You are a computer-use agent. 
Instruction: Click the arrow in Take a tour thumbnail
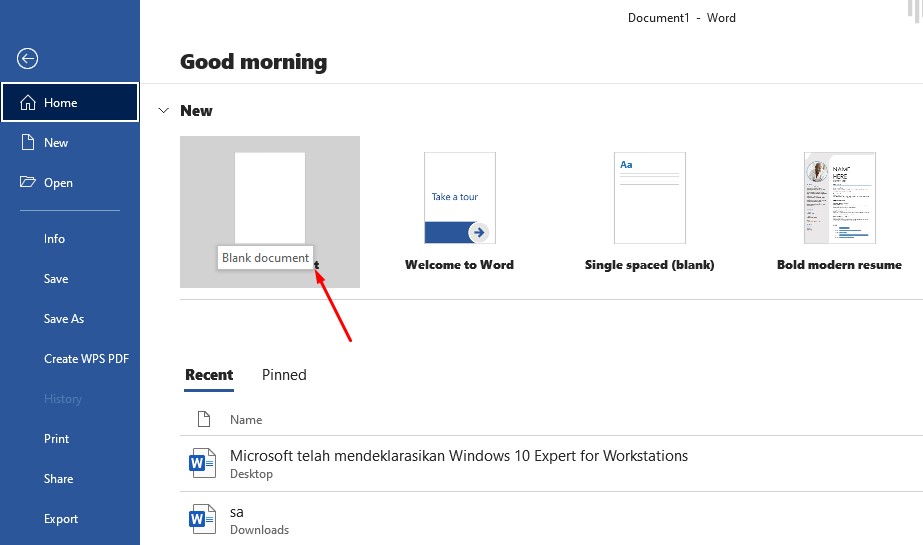479,232
